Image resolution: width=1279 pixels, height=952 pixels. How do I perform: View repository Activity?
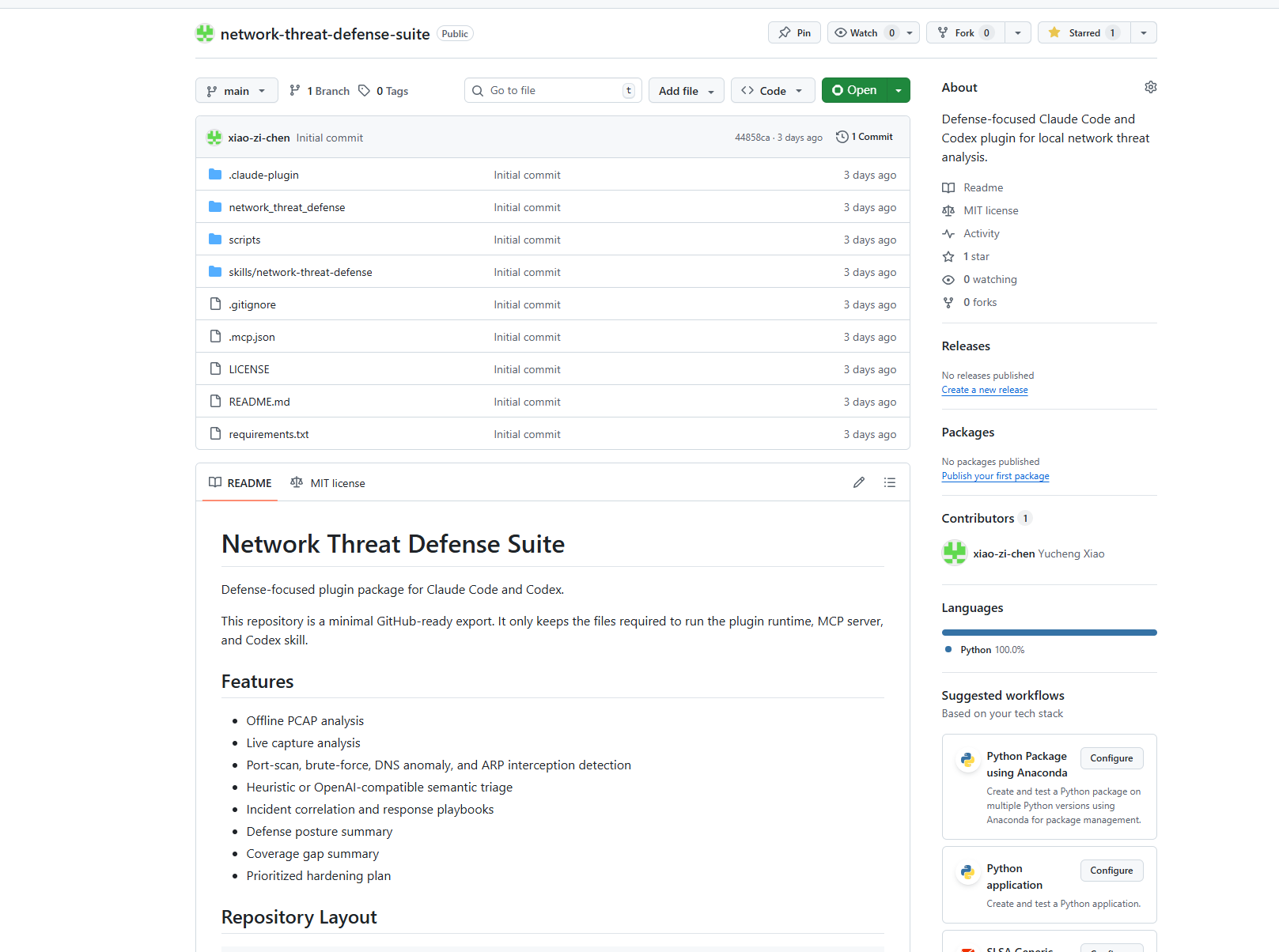(981, 233)
